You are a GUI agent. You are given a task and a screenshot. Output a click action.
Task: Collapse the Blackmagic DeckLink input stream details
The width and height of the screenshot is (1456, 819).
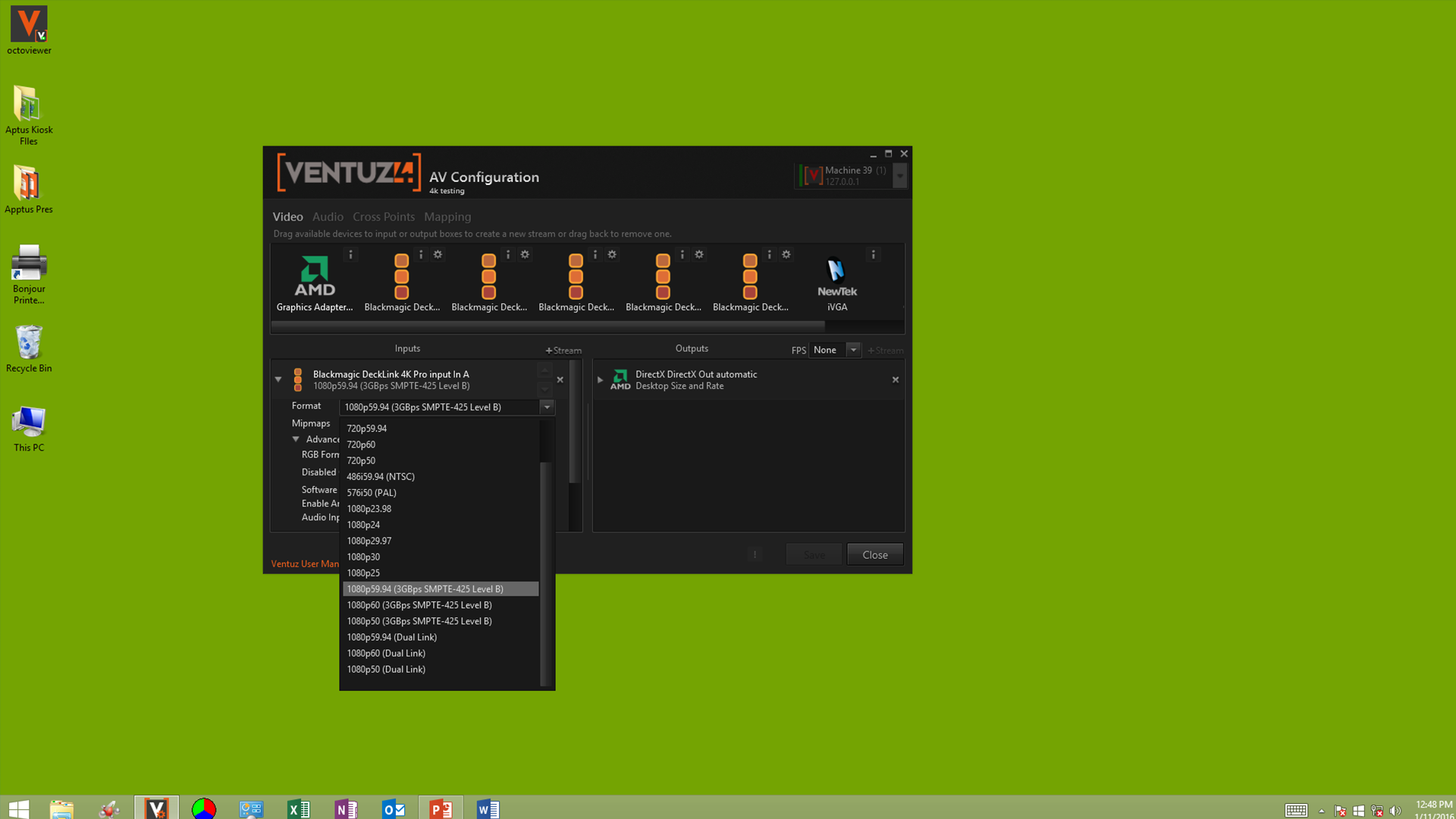[x=278, y=379]
